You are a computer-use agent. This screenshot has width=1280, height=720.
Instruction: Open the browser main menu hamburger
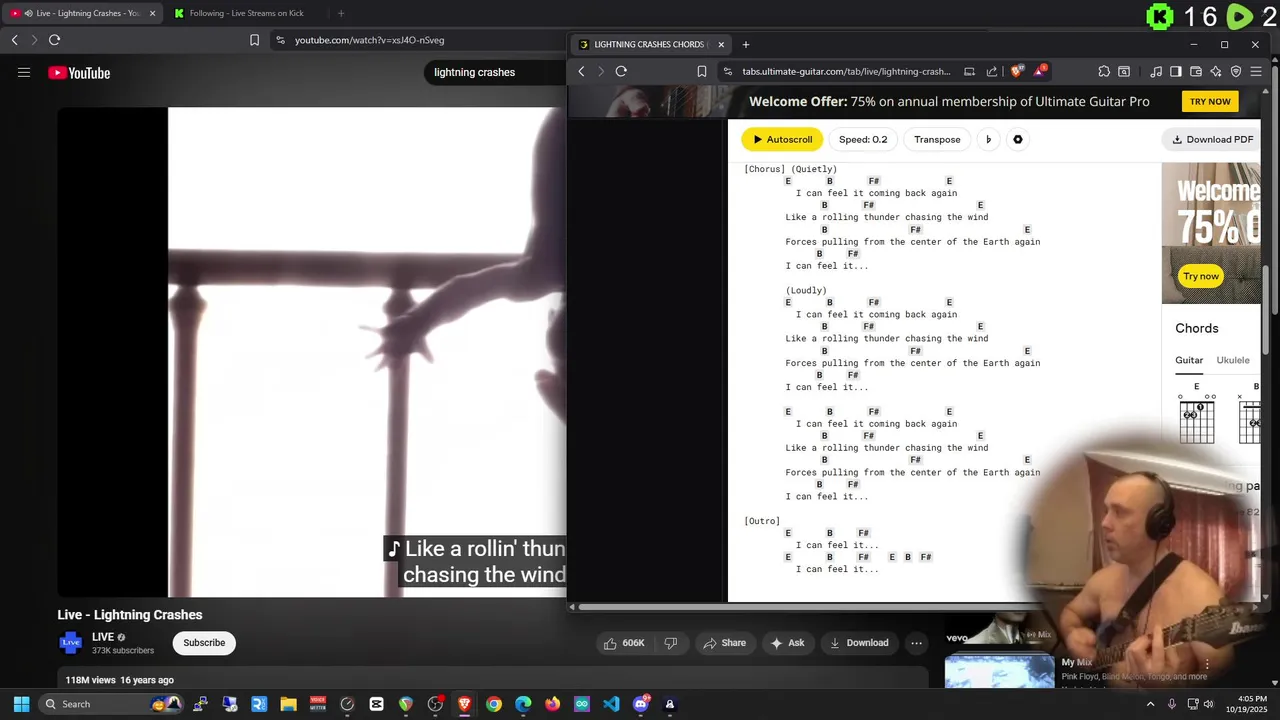[1256, 71]
